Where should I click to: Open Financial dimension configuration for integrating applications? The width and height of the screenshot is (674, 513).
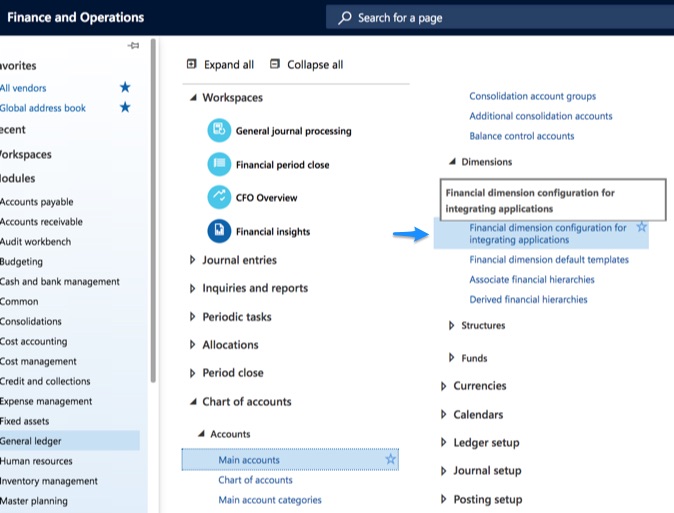[x=548, y=233]
